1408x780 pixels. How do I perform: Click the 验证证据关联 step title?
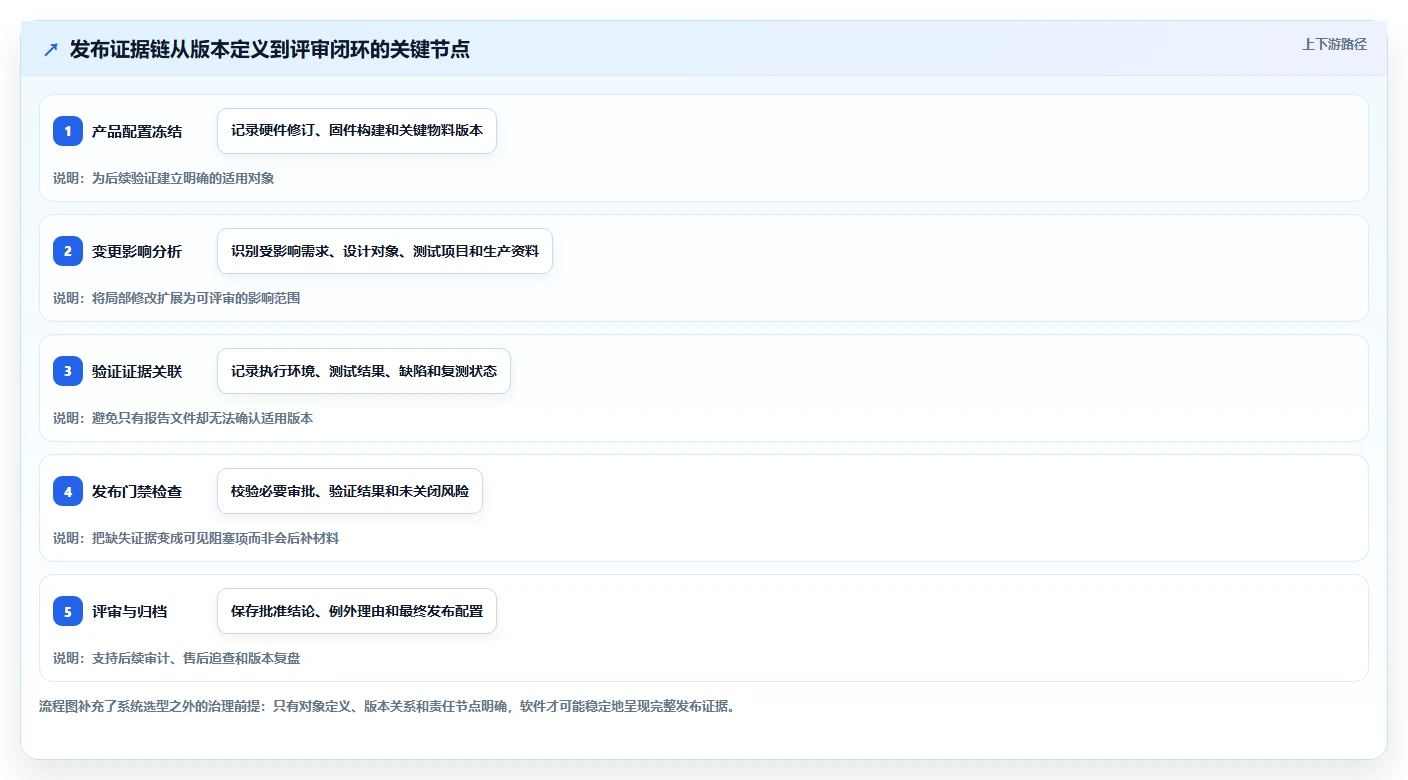click(137, 371)
